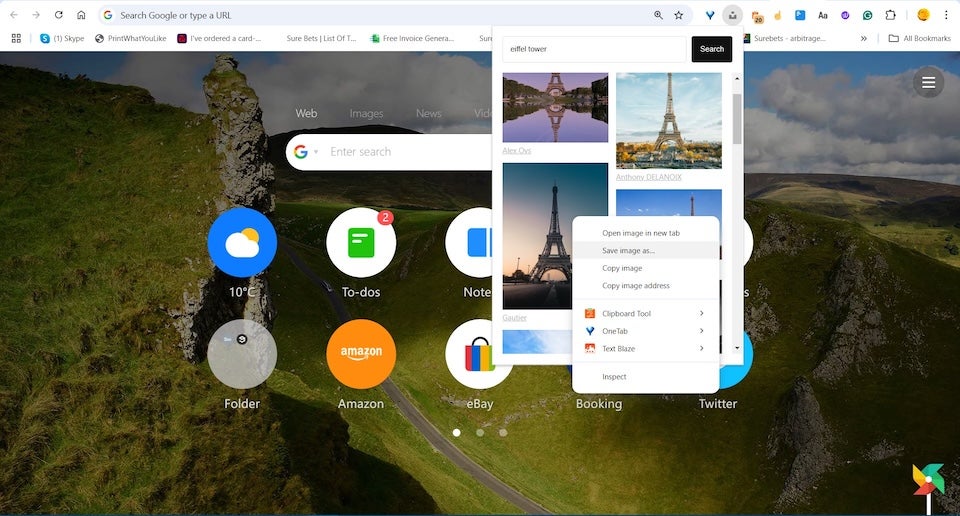960x516 pixels.
Task: Open the PrintWhatYouLike bookmark
Action: click(130, 38)
